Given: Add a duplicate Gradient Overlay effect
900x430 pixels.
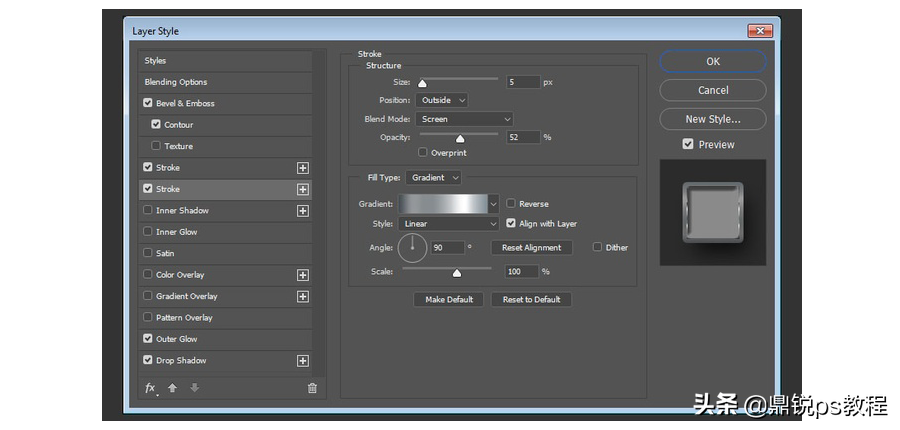Looking at the screenshot, I should tap(302, 296).
